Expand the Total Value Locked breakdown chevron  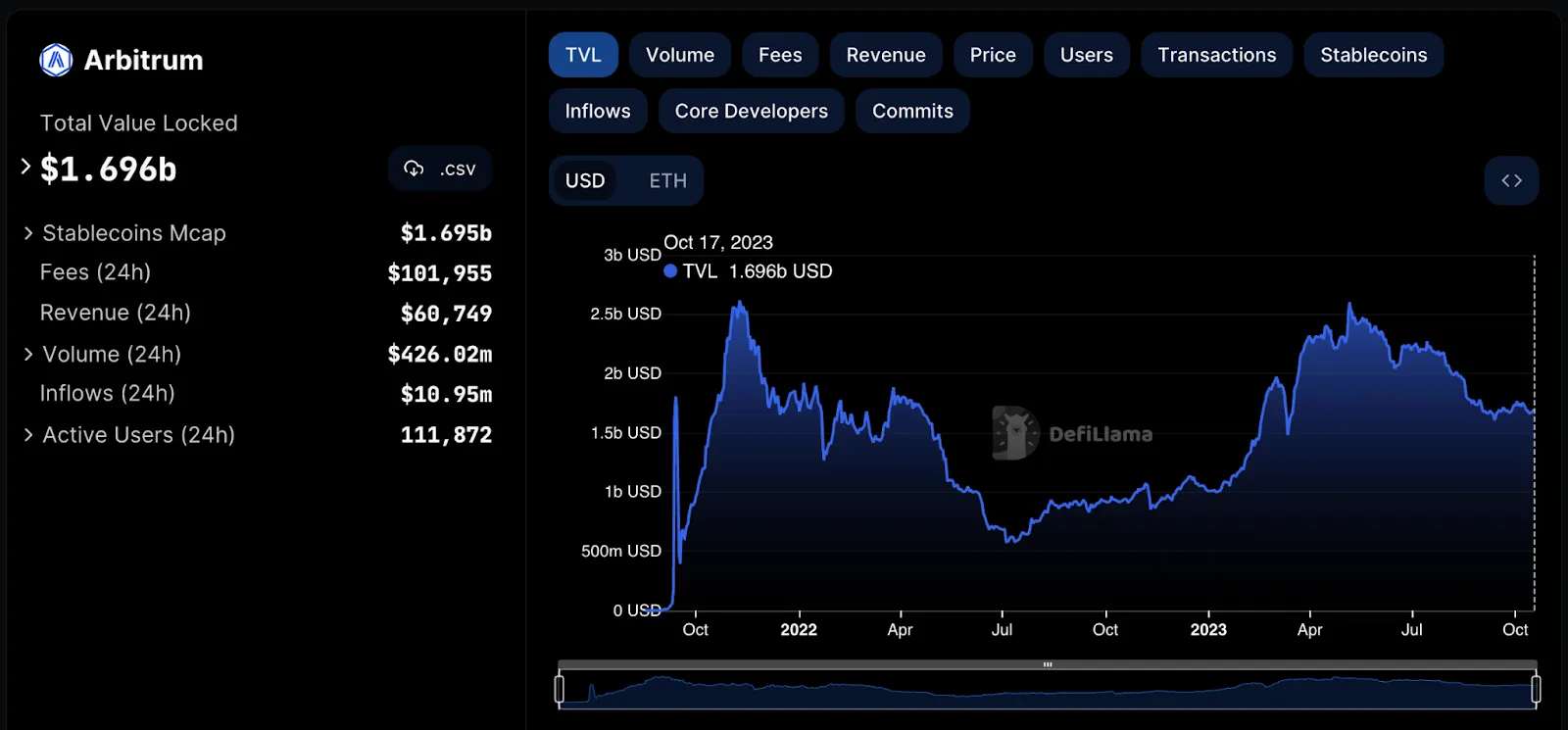[x=26, y=167]
